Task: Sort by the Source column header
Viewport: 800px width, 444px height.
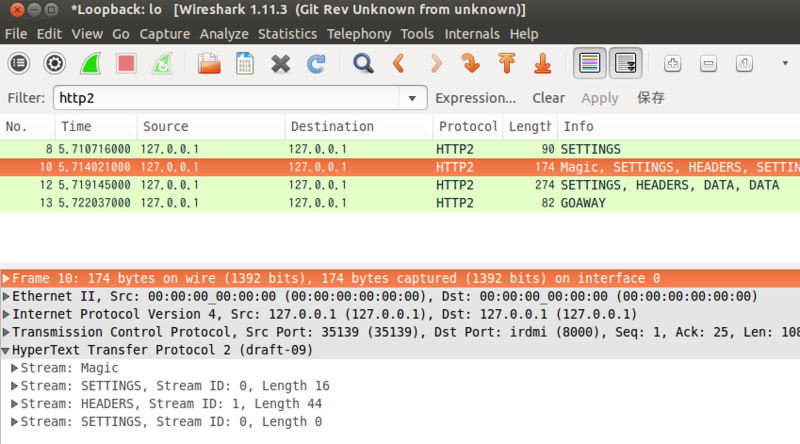Action: 211,127
